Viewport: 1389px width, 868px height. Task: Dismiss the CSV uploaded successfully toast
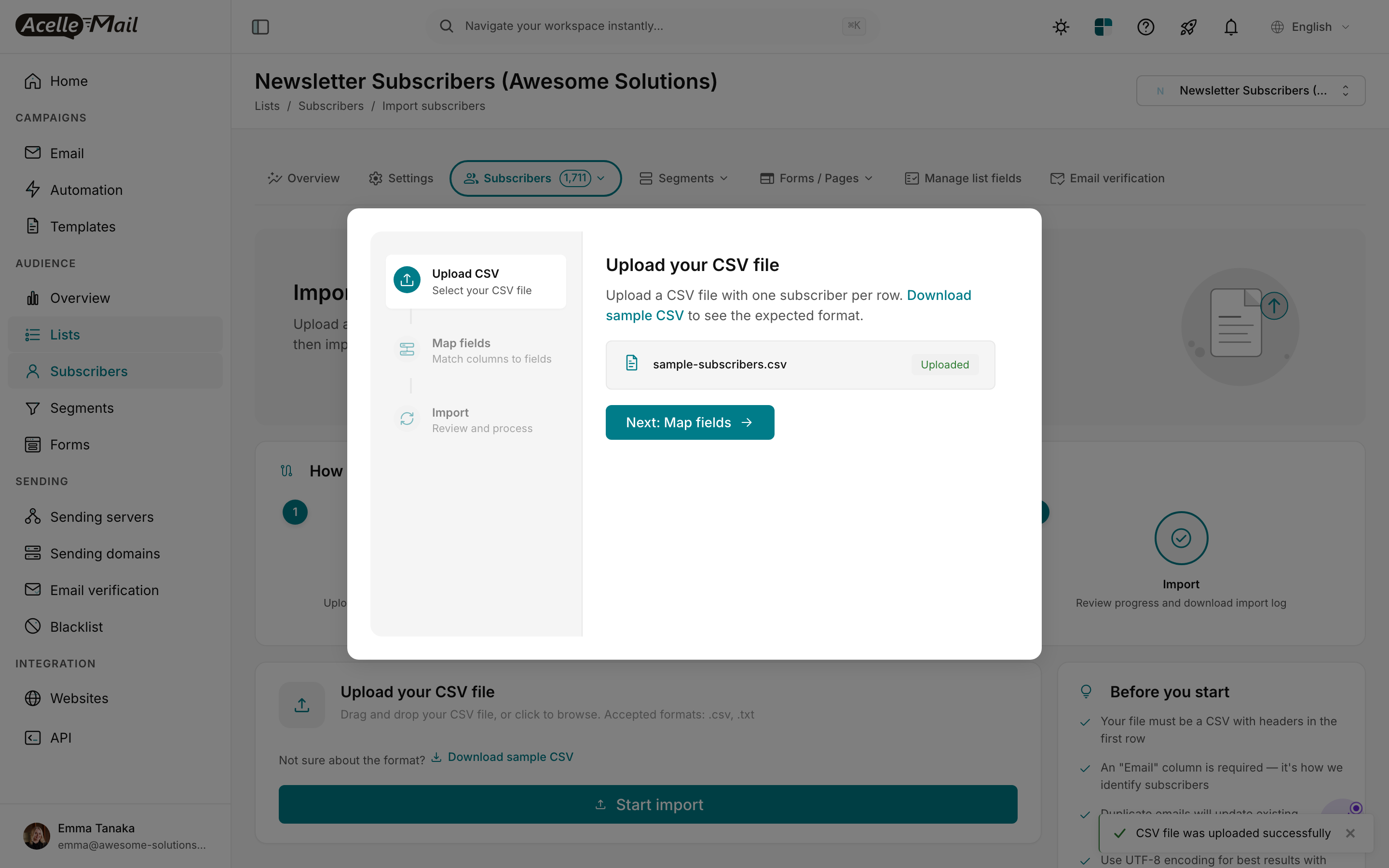[1350, 833]
